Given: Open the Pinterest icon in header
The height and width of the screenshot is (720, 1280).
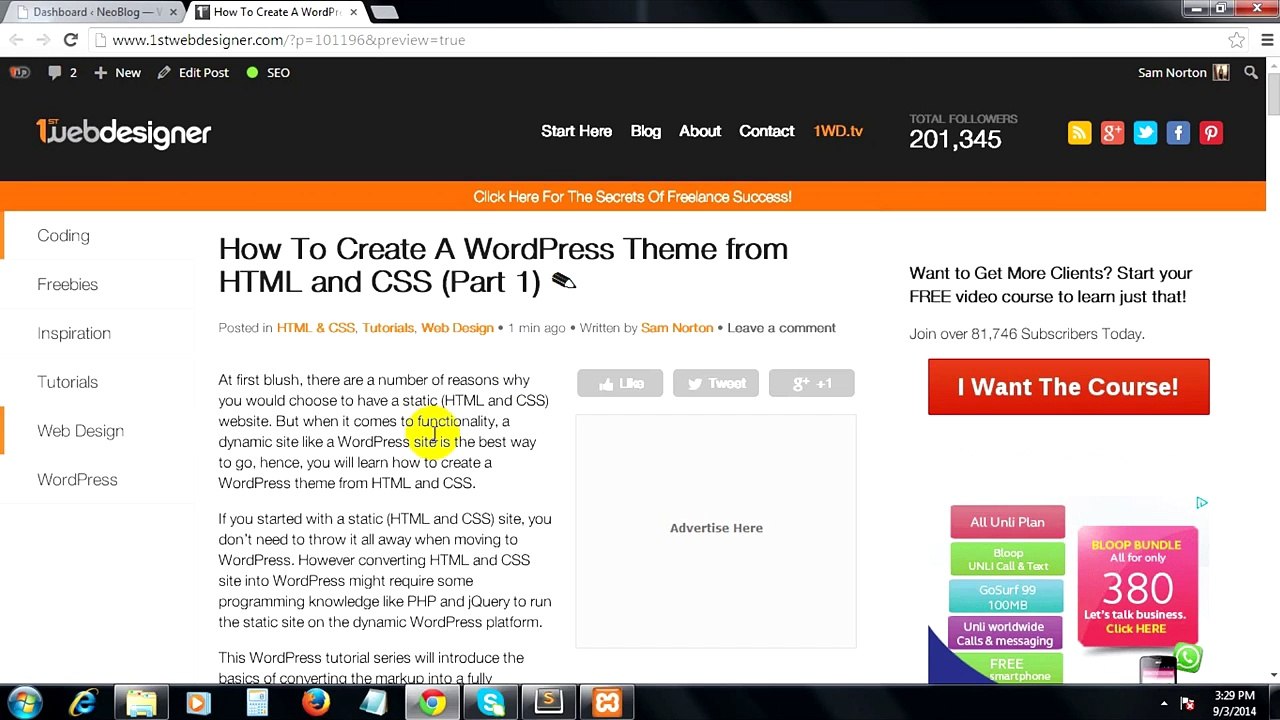Looking at the screenshot, I should 1211,133.
